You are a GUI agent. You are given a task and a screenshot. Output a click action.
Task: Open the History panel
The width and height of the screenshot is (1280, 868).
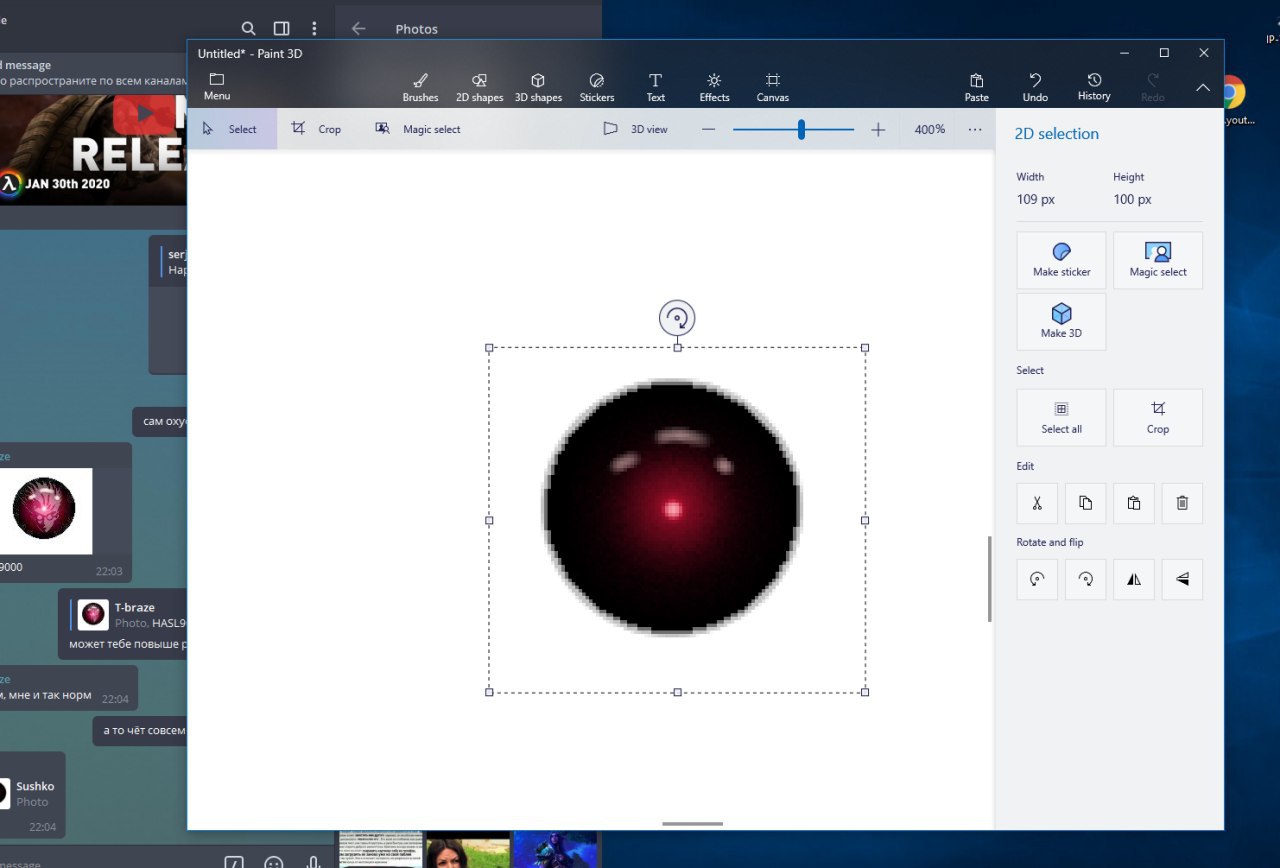click(1094, 87)
